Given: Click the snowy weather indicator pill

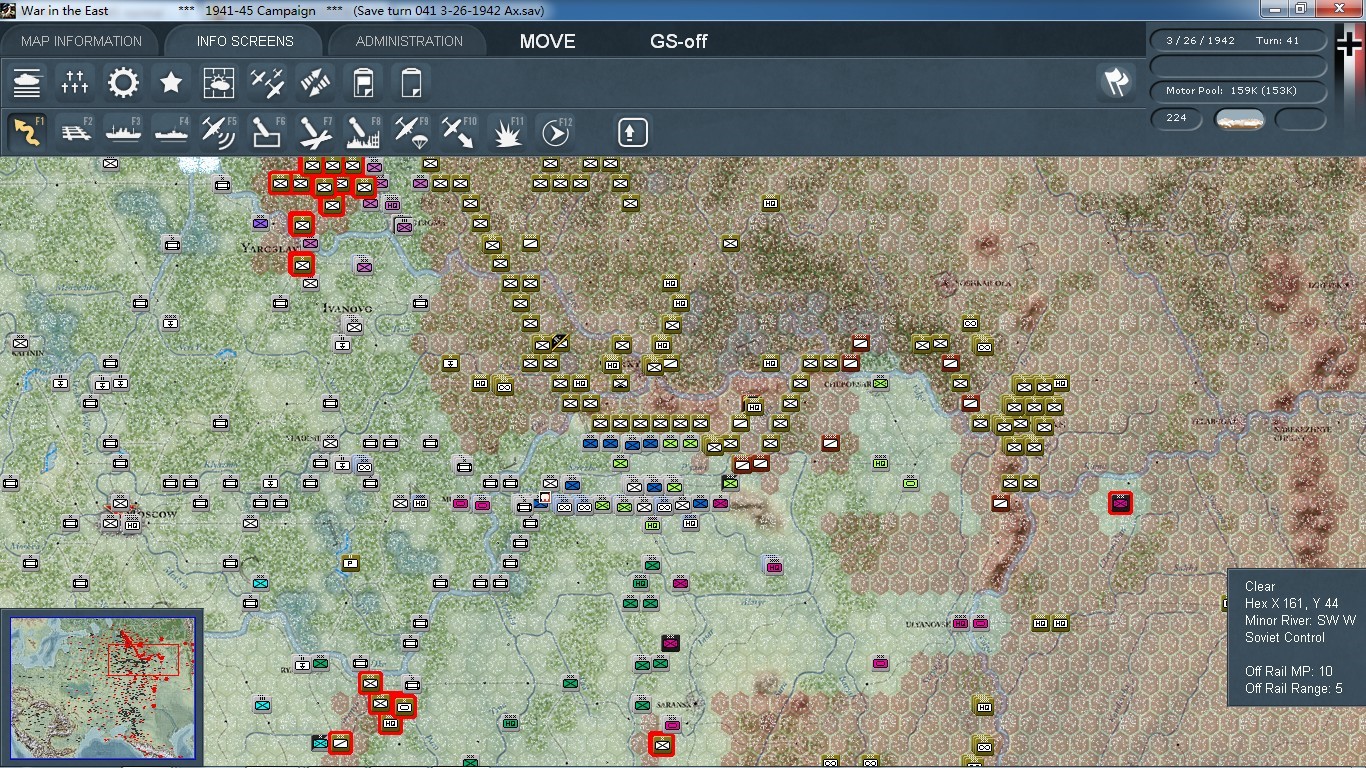Looking at the screenshot, I should coord(1239,119).
